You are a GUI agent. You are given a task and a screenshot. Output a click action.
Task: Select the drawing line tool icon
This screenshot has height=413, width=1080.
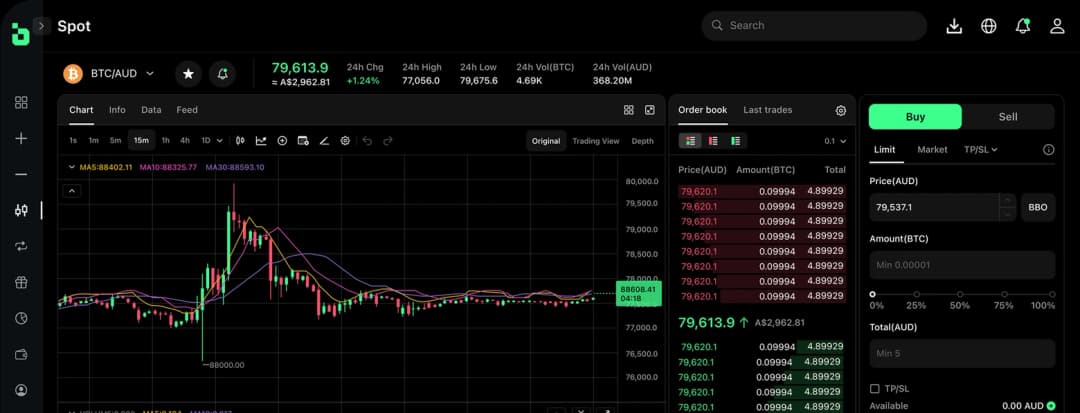click(324, 140)
